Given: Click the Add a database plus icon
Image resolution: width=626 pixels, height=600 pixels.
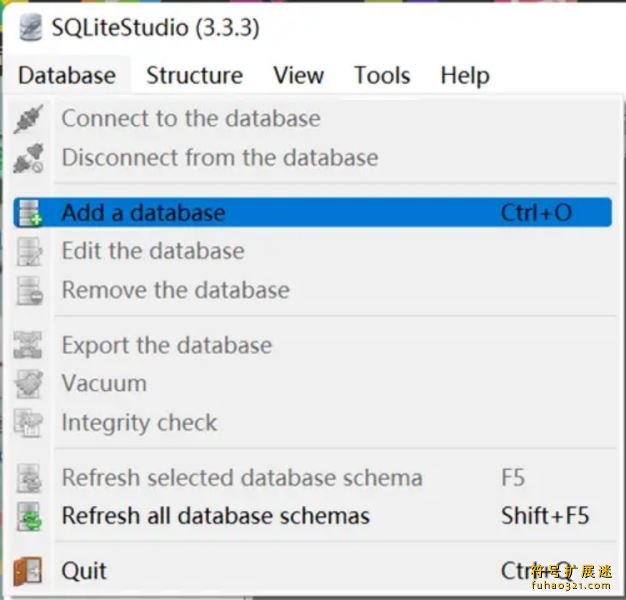Looking at the screenshot, I should point(29,213).
